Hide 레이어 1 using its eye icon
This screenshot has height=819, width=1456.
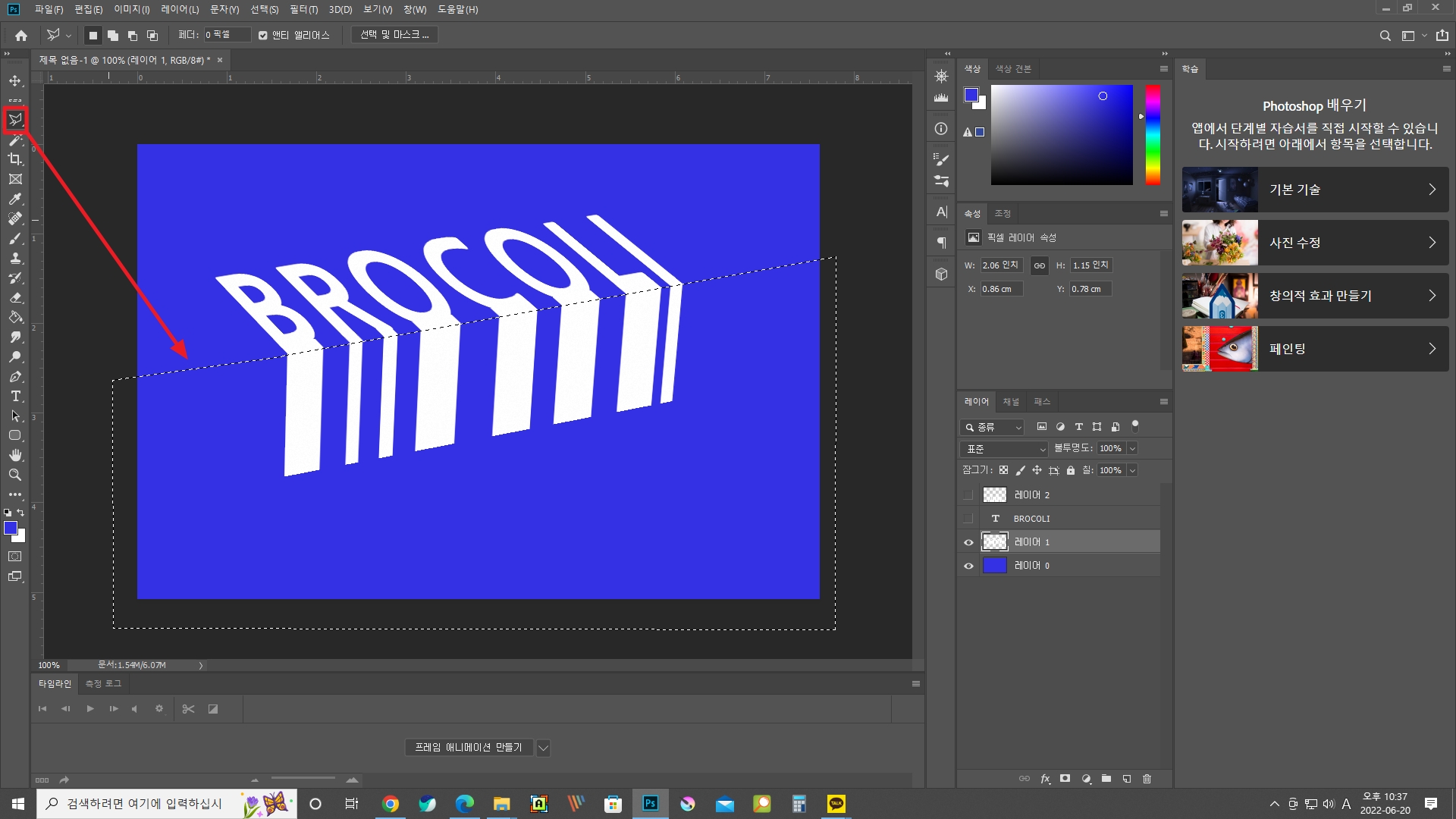click(968, 542)
